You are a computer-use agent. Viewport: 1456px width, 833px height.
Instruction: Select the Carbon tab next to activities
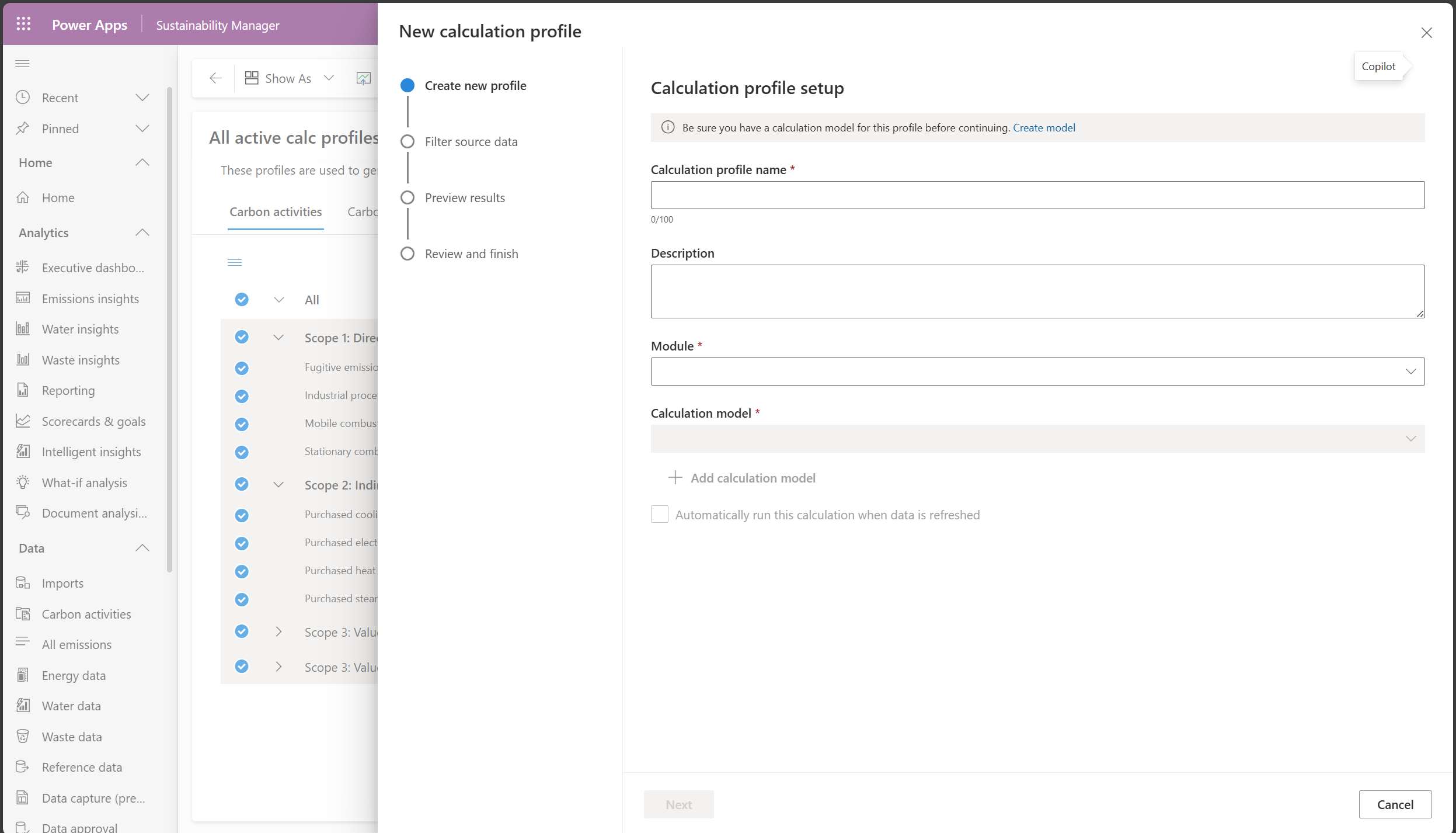[361, 211]
